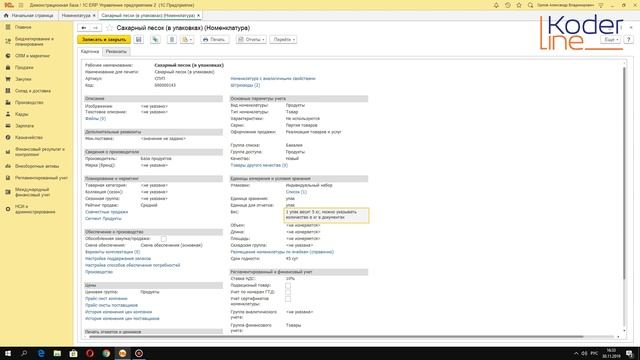This screenshot has height=360, width=640.
Task: Open Совместные продажи link
Action: (106, 212)
